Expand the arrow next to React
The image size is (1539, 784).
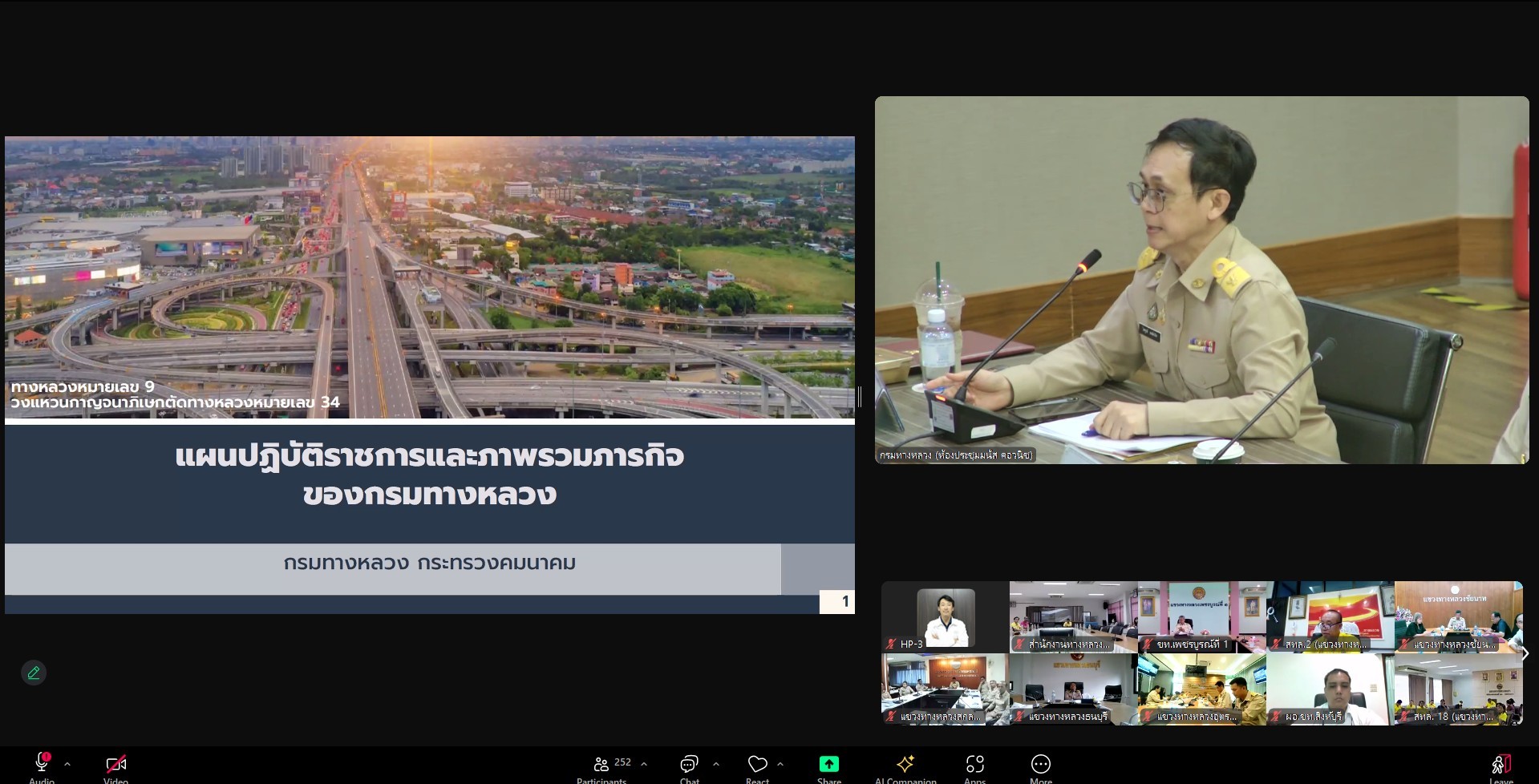pos(780,764)
